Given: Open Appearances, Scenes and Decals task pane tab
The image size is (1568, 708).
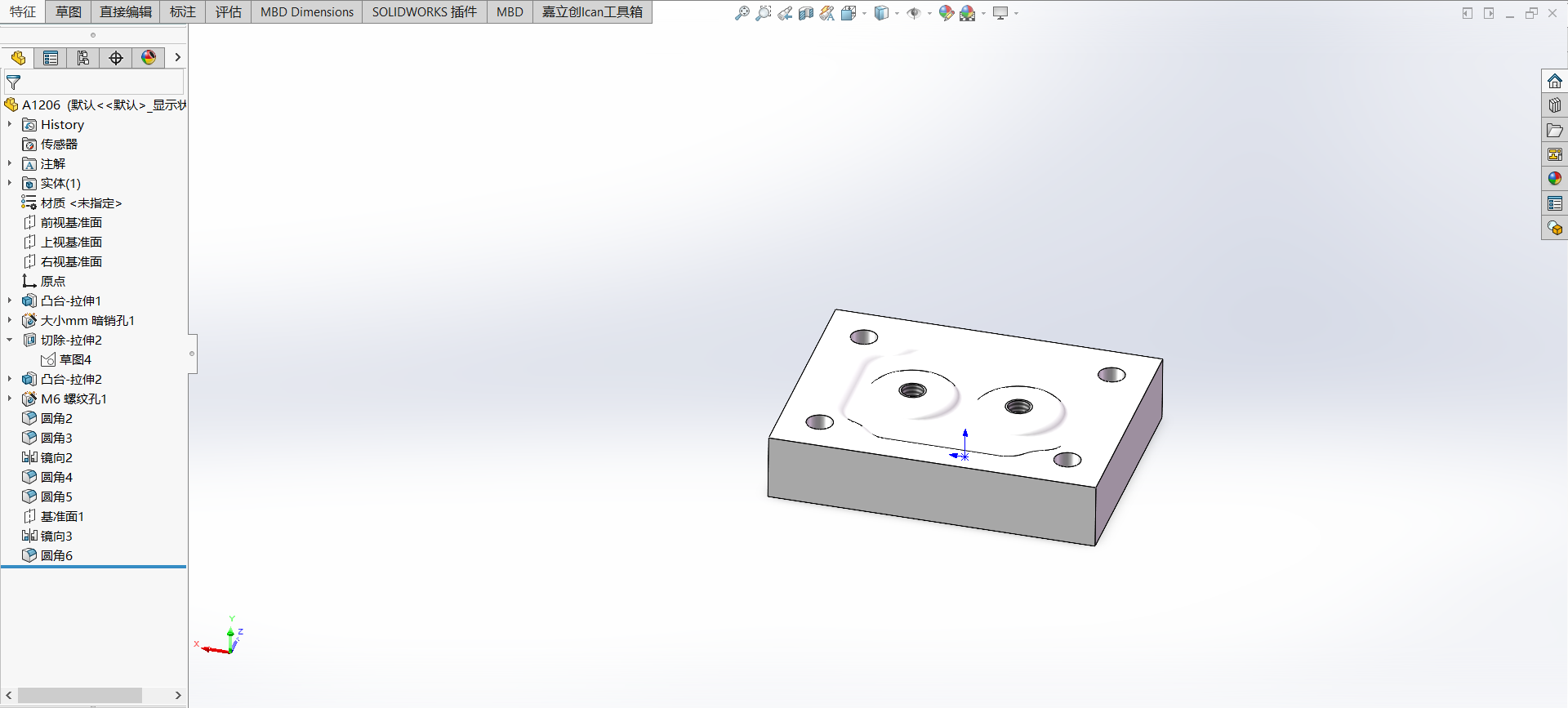Looking at the screenshot, I should 1555,179.
